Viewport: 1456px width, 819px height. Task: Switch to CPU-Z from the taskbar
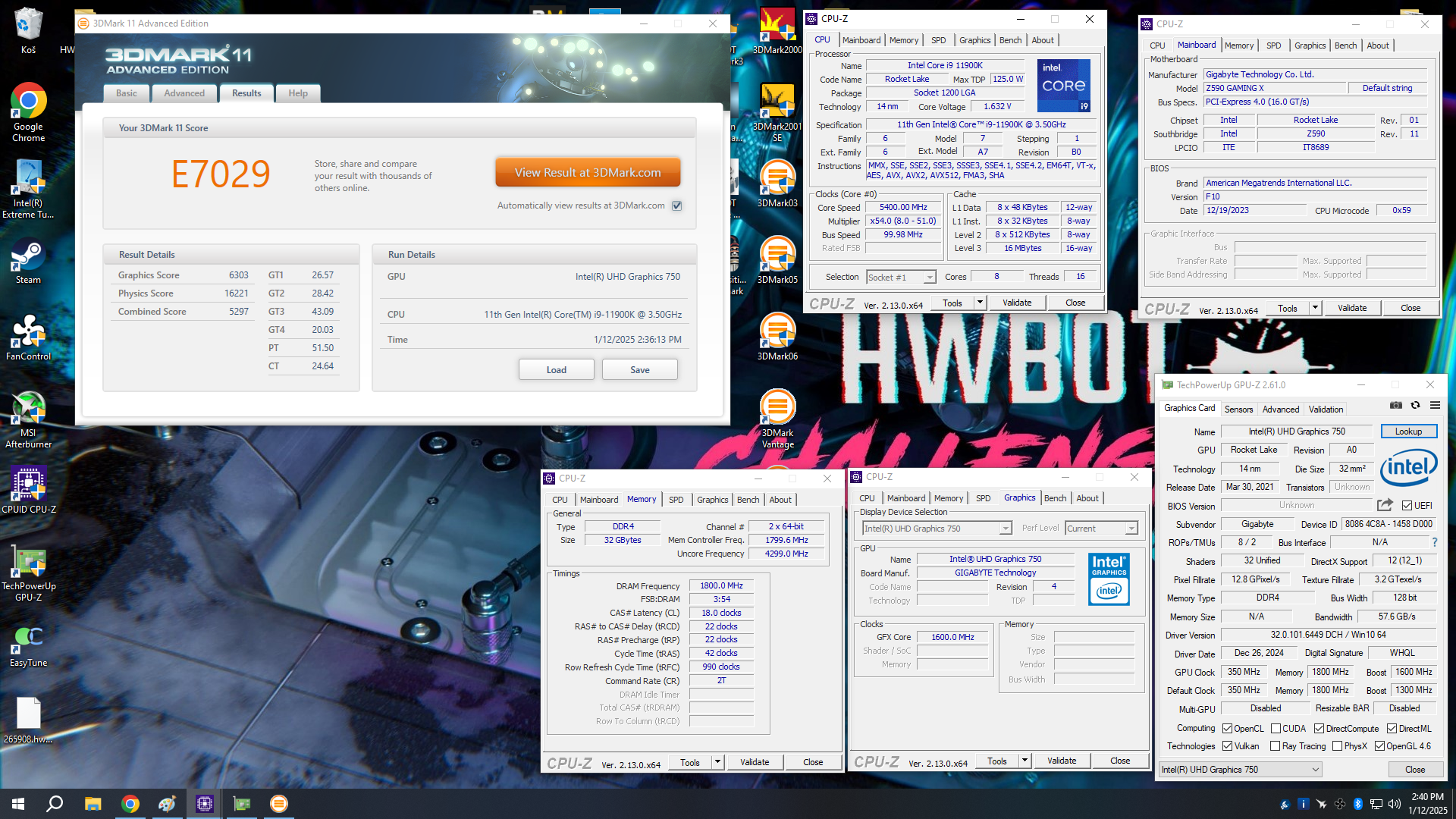coord(205,804)
